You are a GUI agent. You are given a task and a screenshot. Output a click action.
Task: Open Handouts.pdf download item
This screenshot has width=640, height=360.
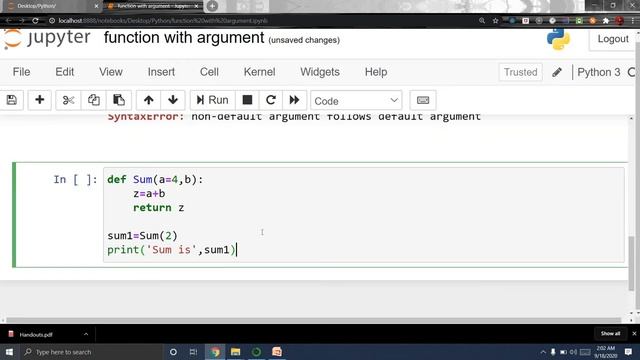36,335
